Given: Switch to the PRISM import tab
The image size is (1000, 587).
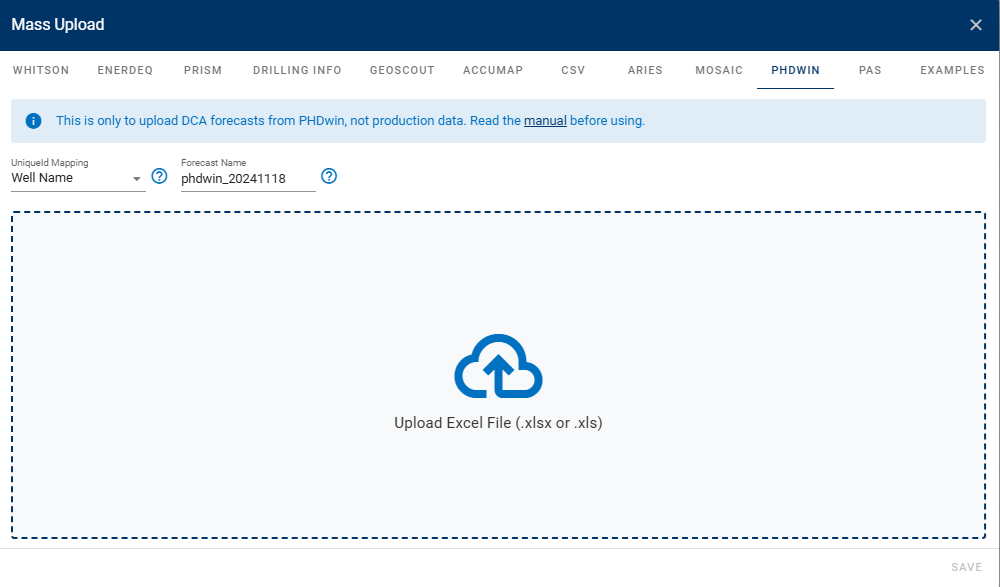Looking at the screenshot, I should [203, 70].
